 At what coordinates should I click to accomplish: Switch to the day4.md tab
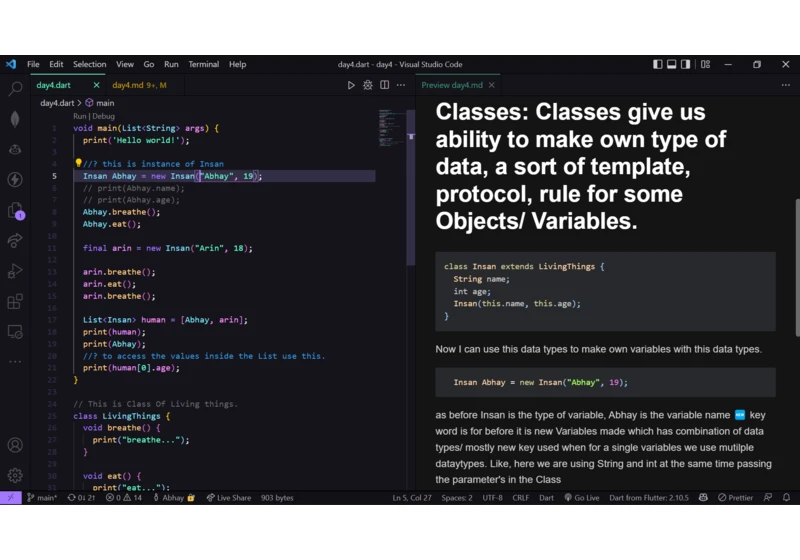coord(139,85)
